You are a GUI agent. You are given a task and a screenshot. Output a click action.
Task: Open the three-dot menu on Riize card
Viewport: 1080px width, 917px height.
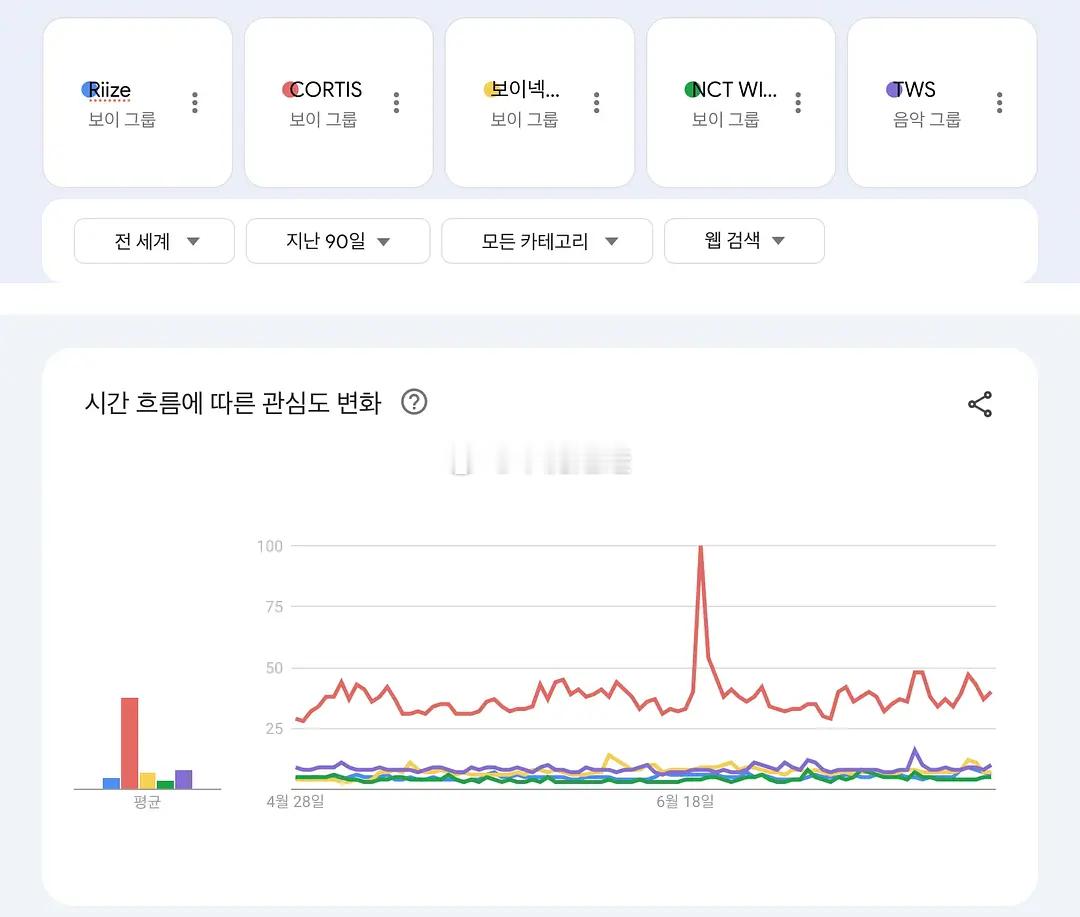[195, 103]
